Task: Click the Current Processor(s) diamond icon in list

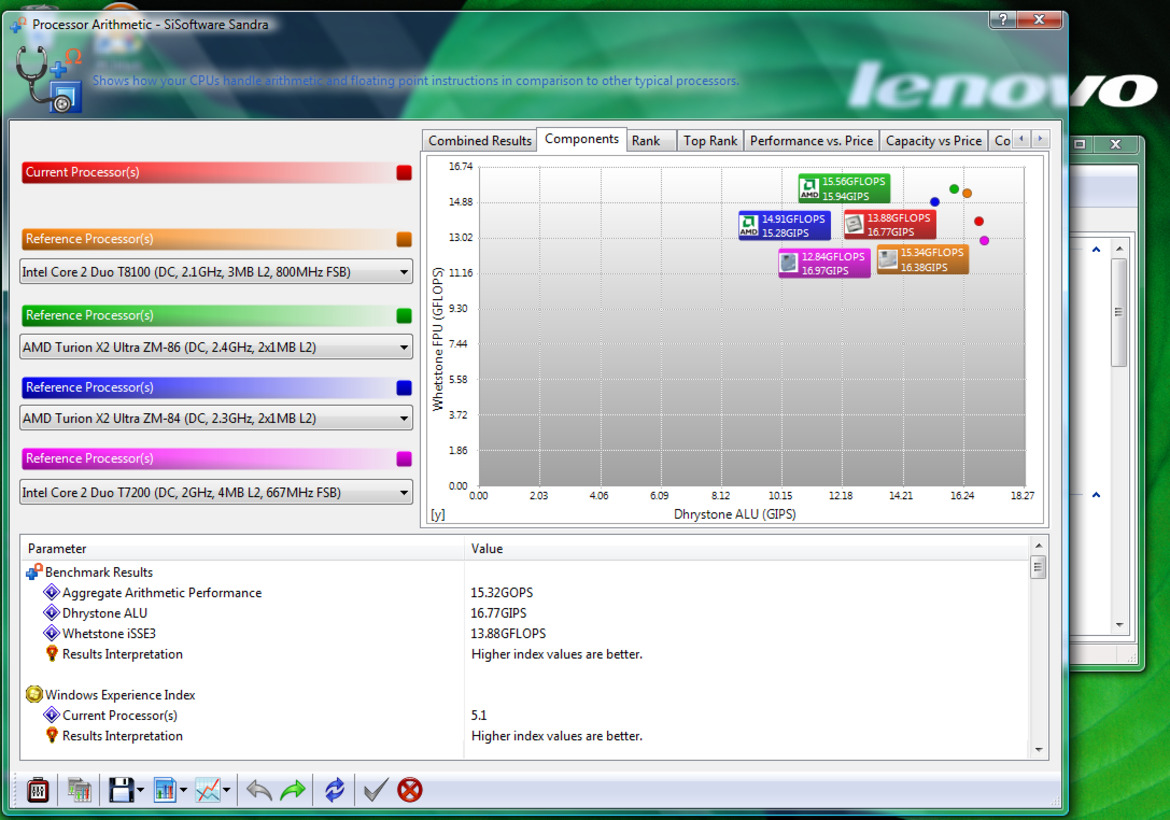Action: coord(51,715)
